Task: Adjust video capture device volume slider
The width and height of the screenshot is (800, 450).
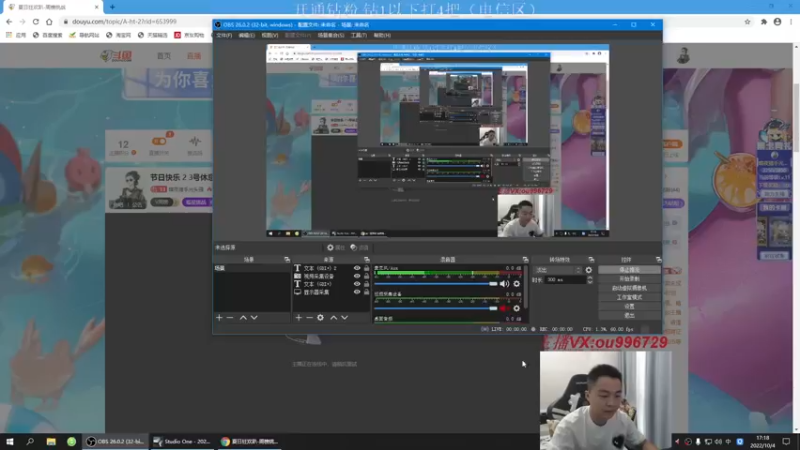Action: [436, 308]
